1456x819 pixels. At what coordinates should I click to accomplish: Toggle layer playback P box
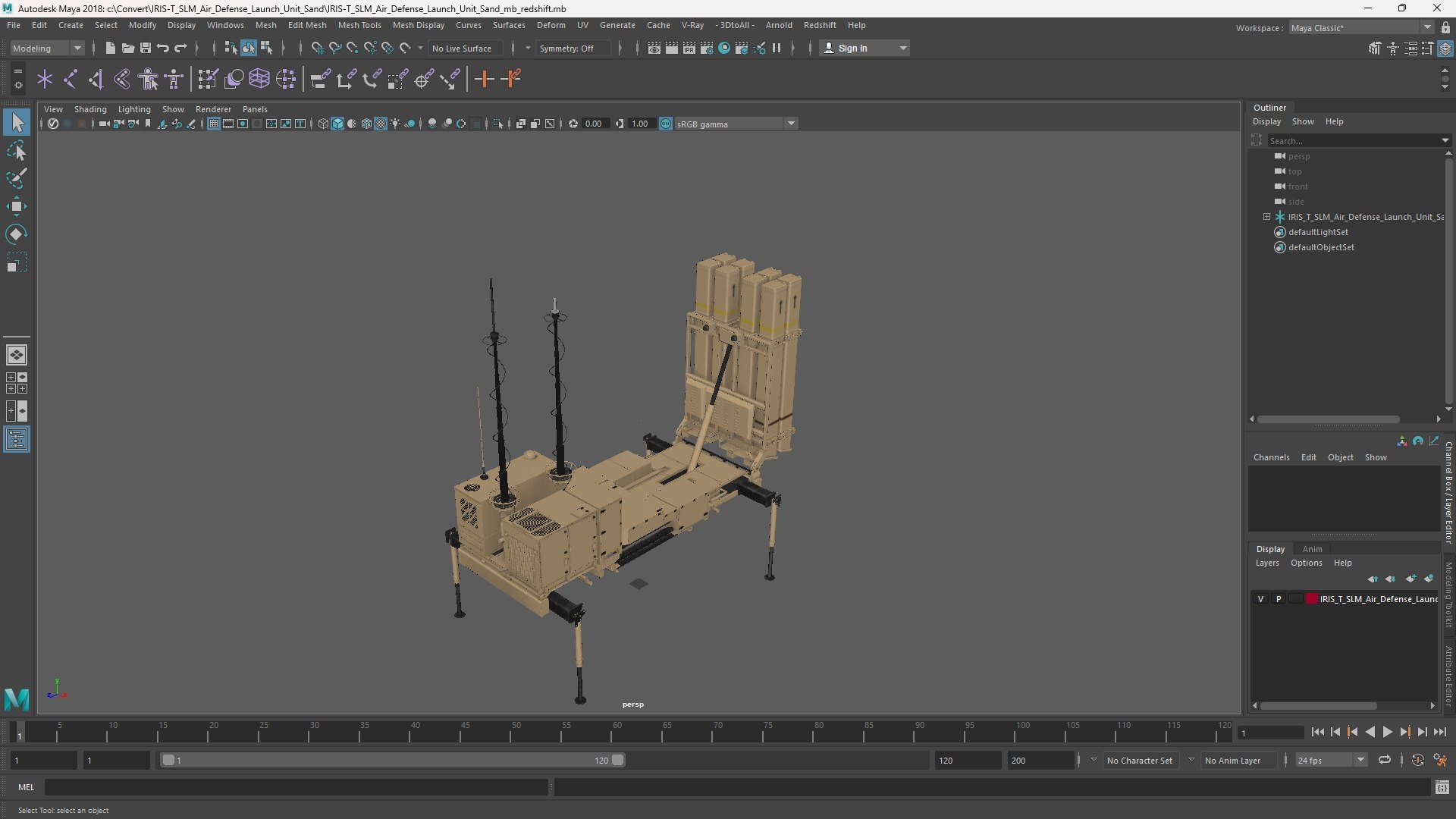point(1279,599)
